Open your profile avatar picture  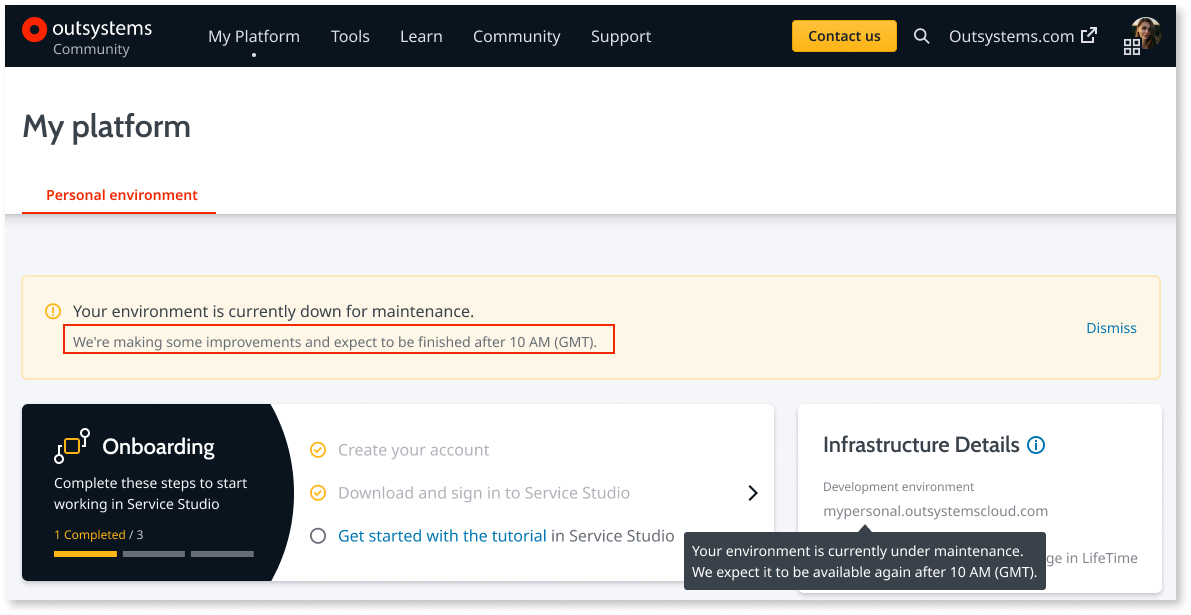1145,33
